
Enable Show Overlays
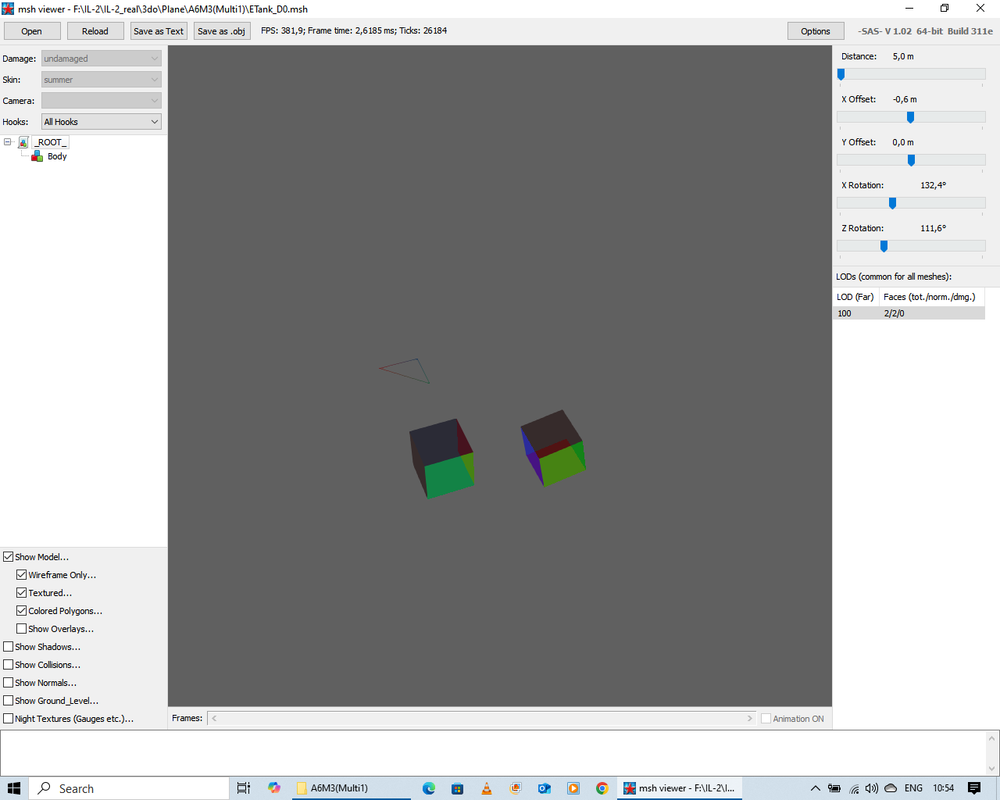point(22,628)
